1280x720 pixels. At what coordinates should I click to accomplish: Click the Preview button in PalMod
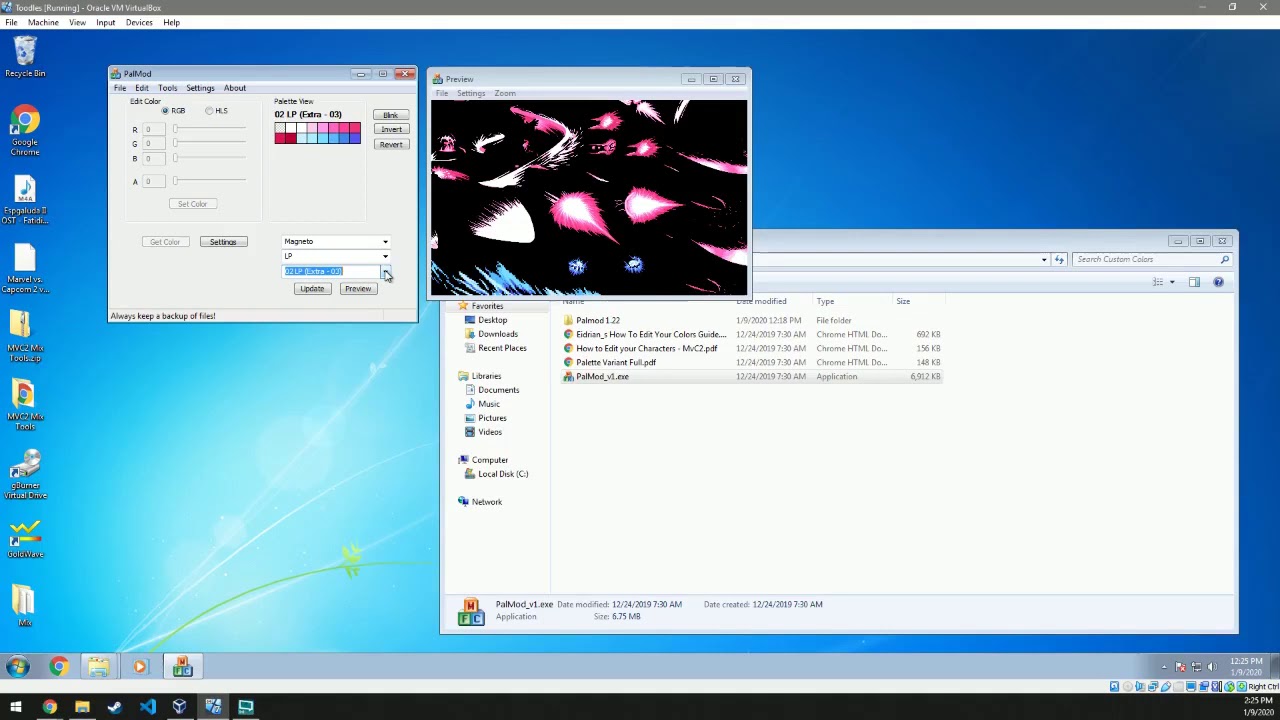click(x=358, y=289)
